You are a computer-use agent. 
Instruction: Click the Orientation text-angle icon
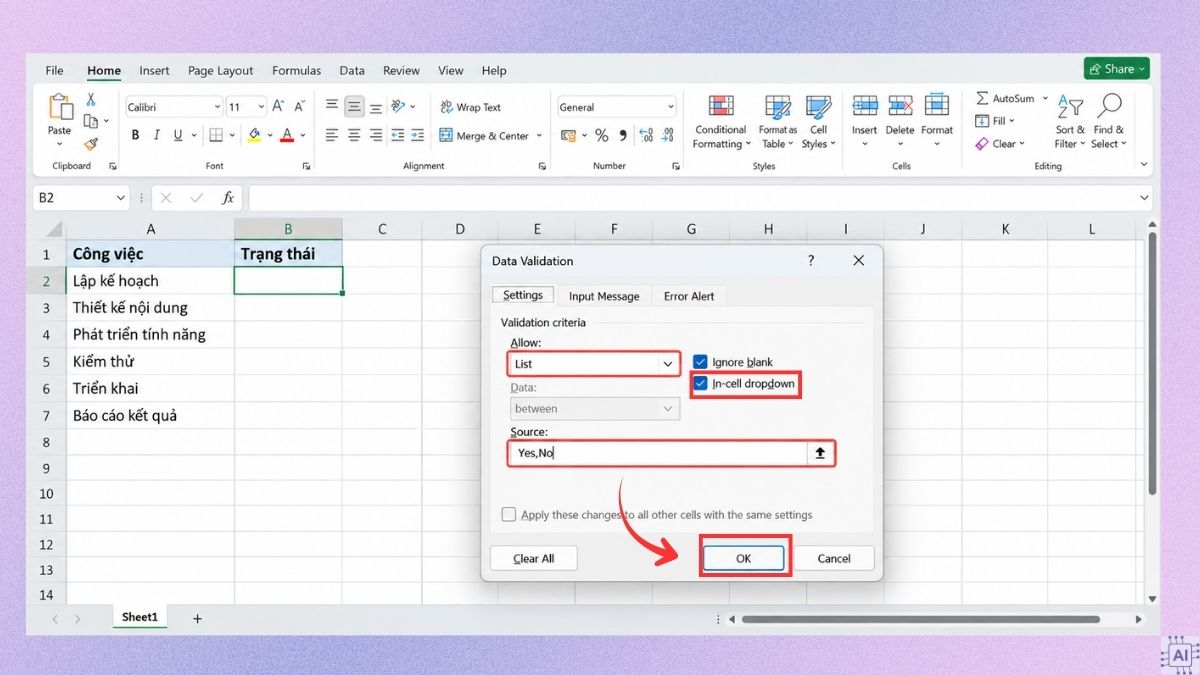[x=399, y=106]
